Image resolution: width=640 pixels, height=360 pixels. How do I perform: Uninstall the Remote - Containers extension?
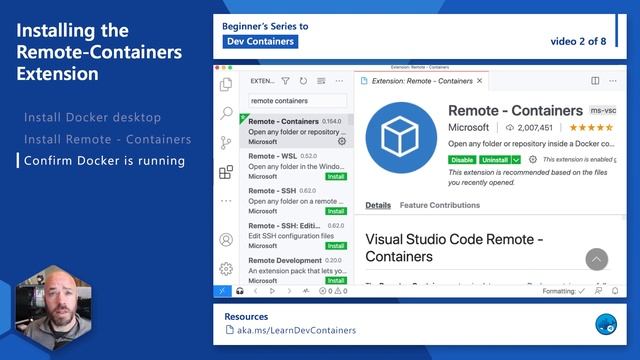pos(495,160)
